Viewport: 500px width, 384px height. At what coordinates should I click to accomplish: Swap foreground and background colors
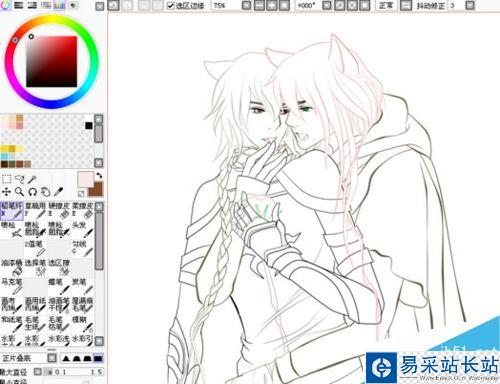(99, 175)
